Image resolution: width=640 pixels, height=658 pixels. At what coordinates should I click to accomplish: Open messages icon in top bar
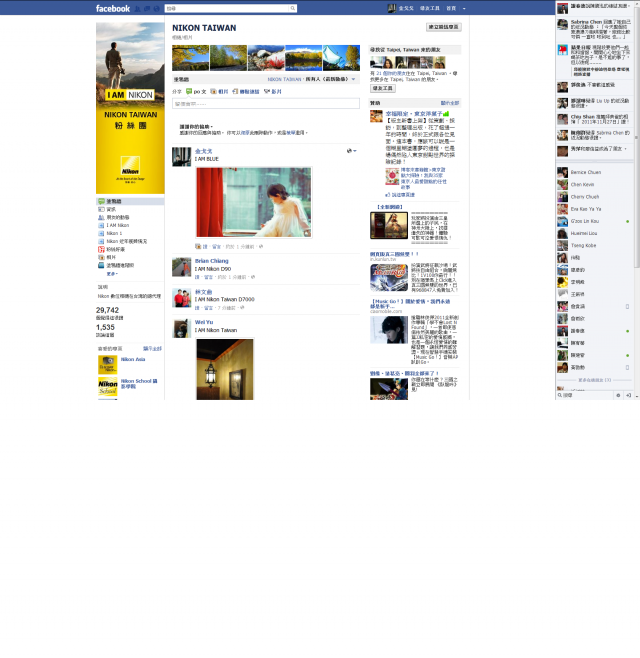click(x=147, y=8)
